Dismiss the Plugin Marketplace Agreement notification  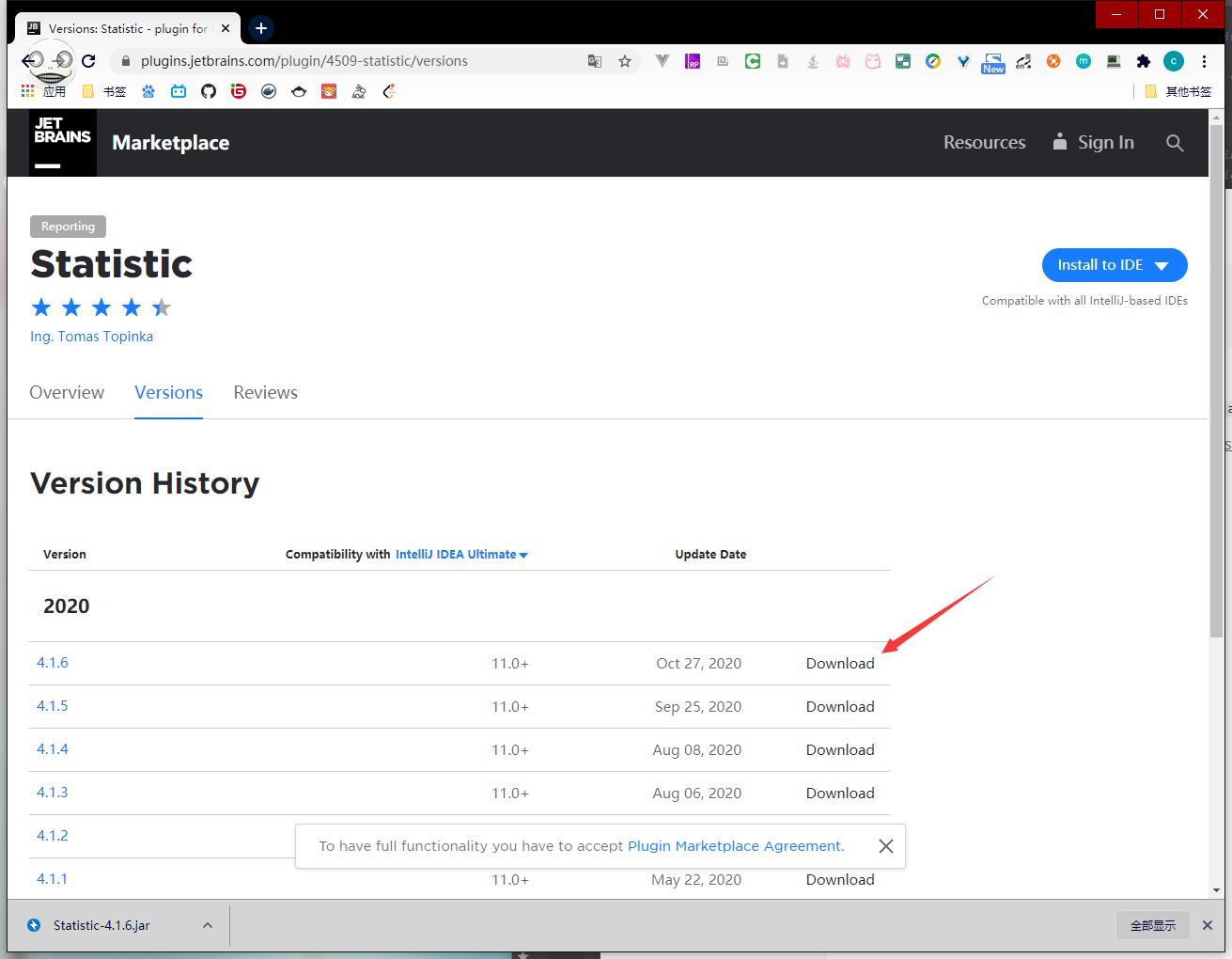click(885, 846)
